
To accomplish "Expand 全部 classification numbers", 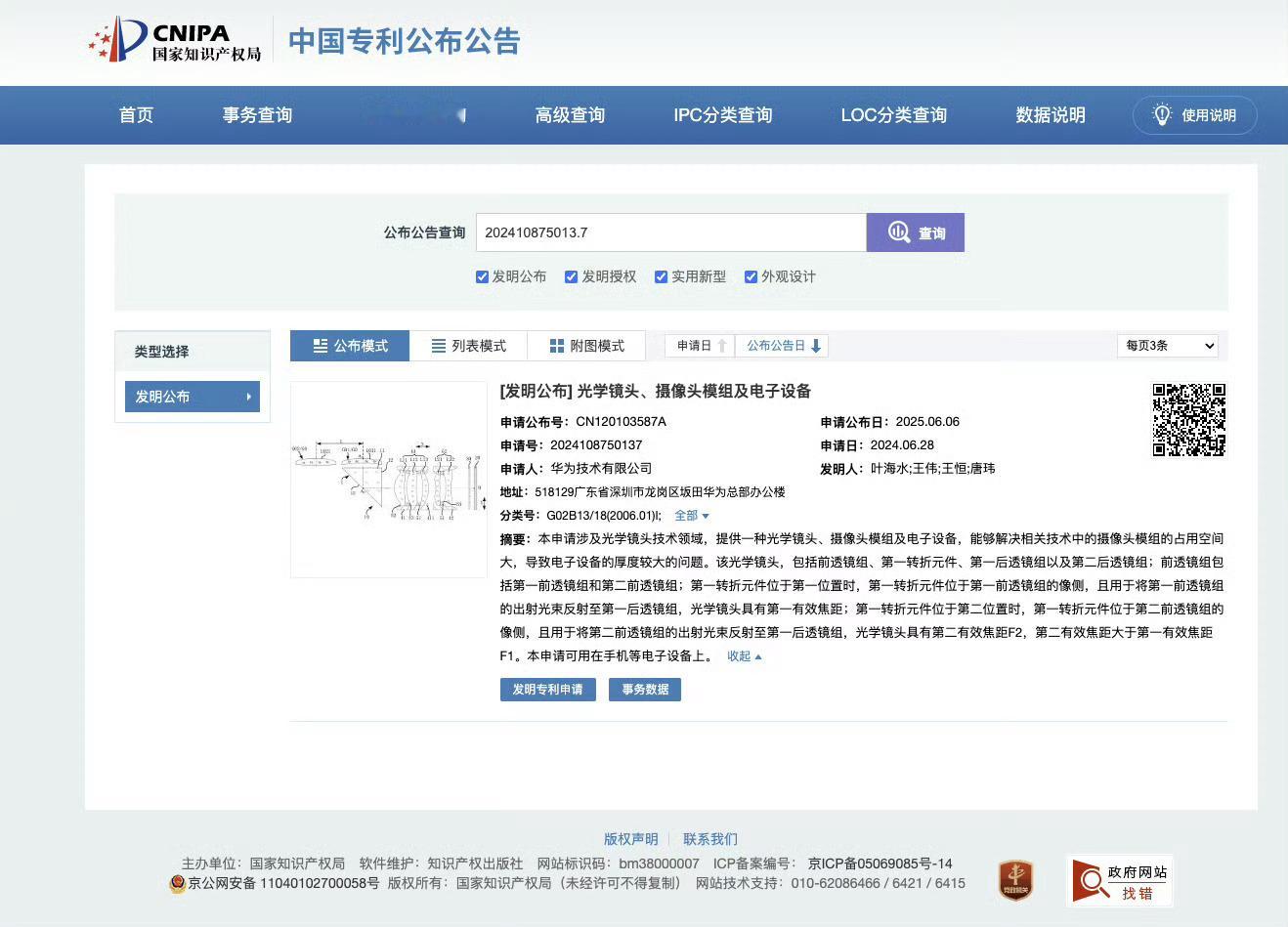I will 692,516.
